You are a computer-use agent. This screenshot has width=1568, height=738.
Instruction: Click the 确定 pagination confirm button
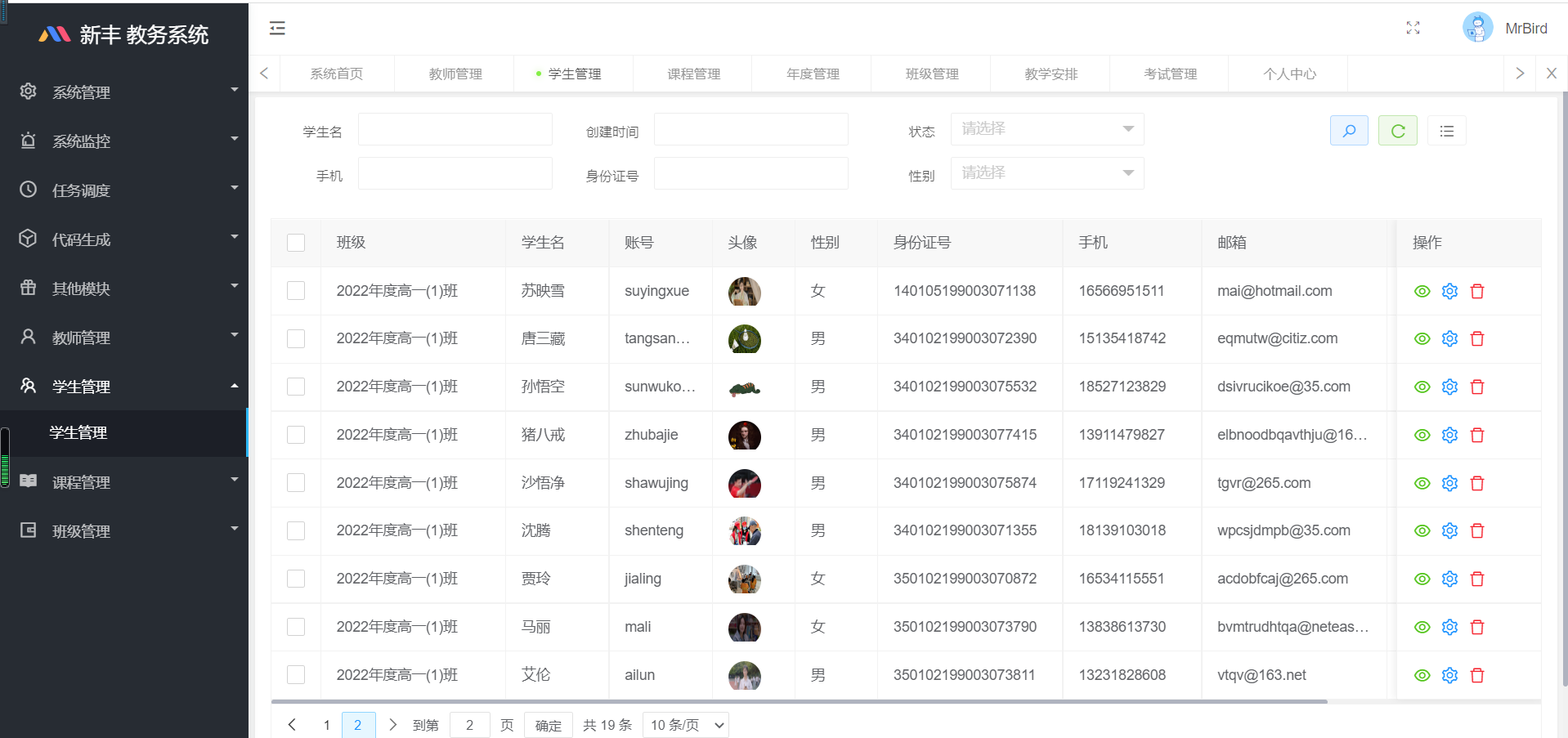point(549,725)
